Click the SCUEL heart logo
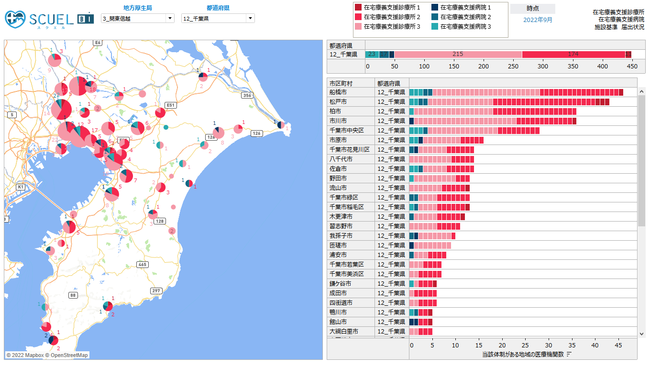The width and height of the screenshot is (650, 368). pos(15,19)
